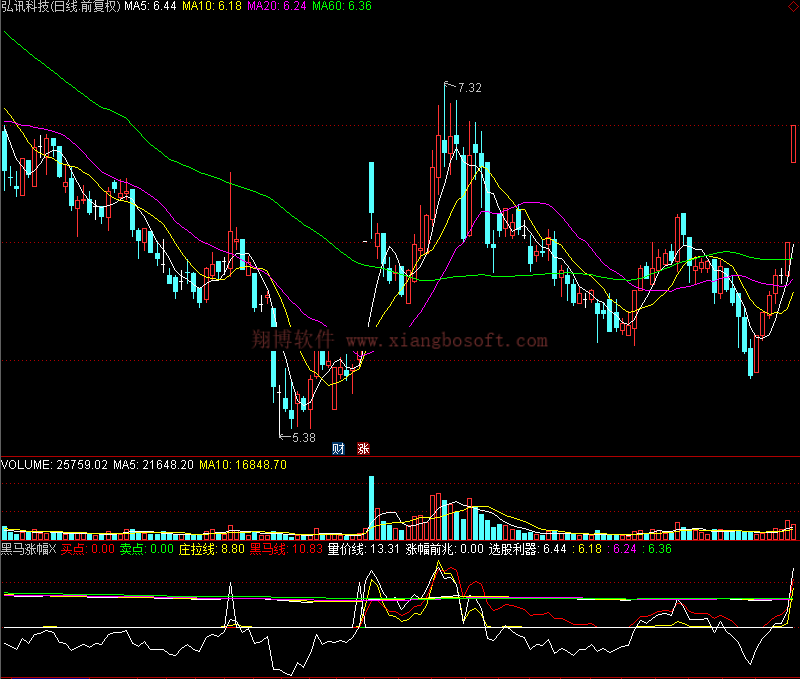Screen dimensions: 800x679
Task: Select the VOLUME: 25759.02 label
Action: [x=54, y=465]
